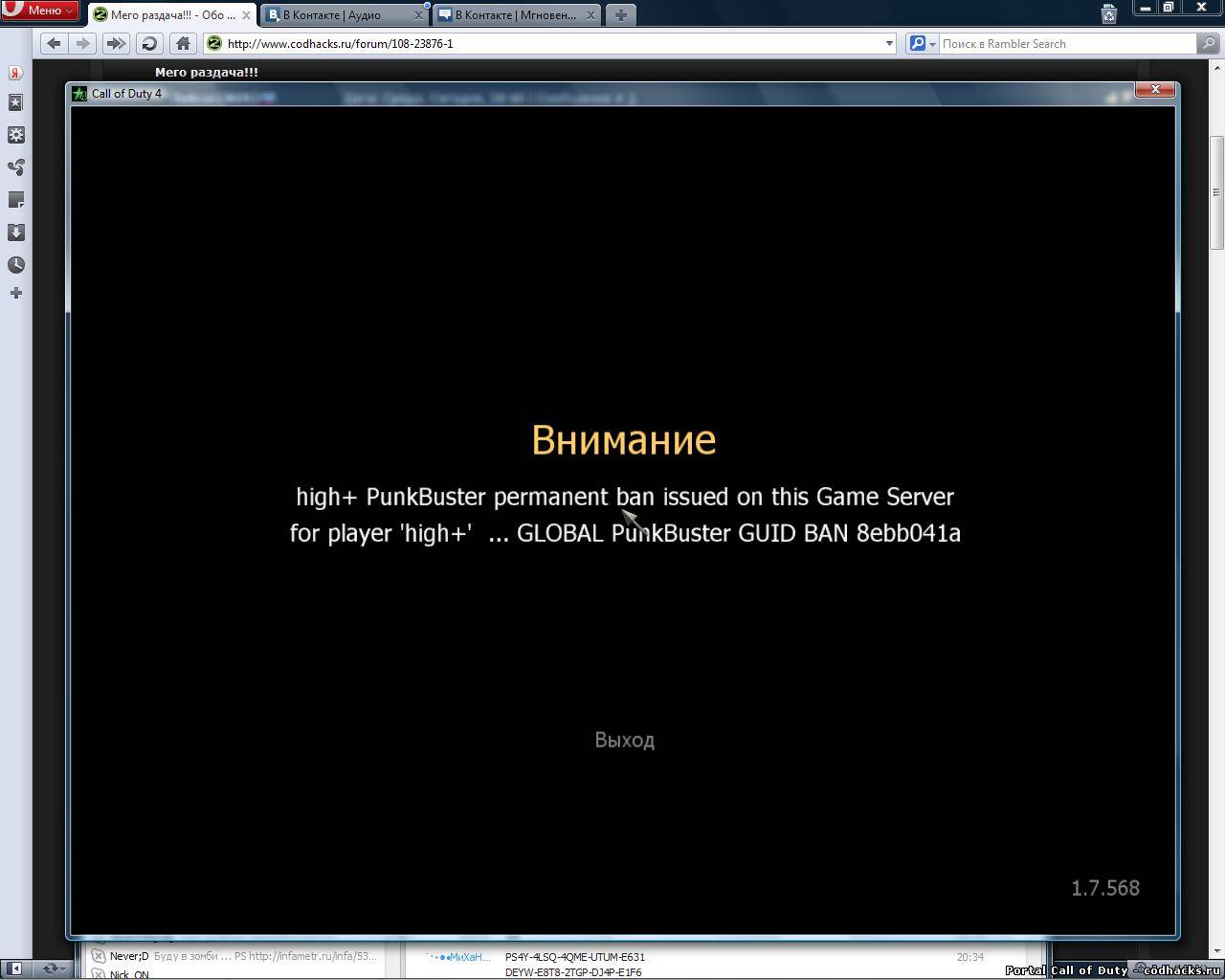This screenshot has width=1225, height=980.
Task: Click the Мего раздача!!! page heading
Action: pos(207,72)
